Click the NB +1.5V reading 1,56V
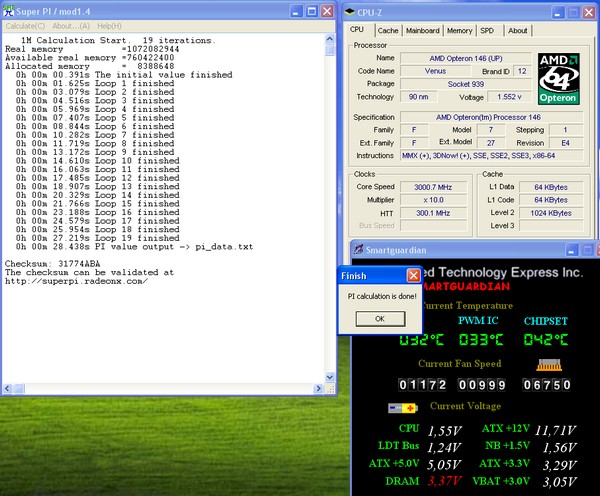The image size is (600, 496). coord(560,447)
